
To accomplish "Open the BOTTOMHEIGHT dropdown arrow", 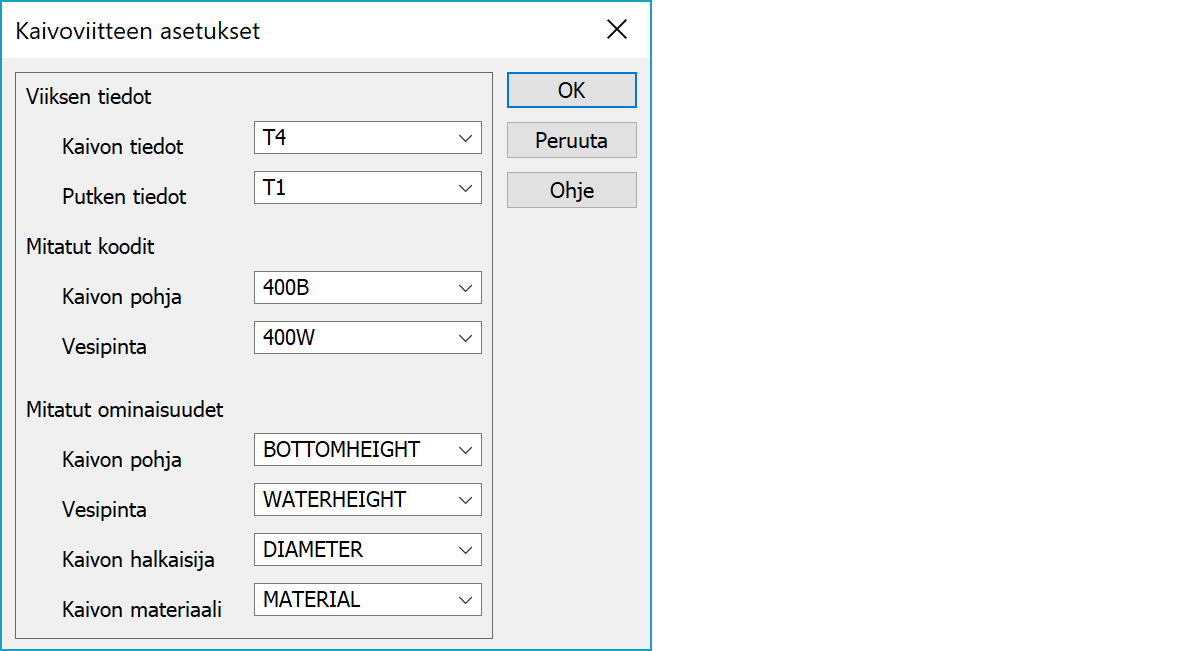I will tap(465, 450).
